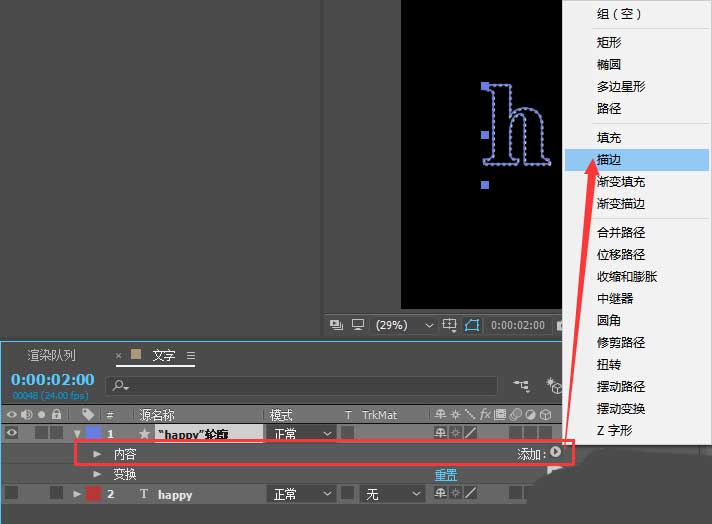Screen dimensions: 712x524
Task: Toggle continuous rasterize on "happy"轮廓 layer
Action: 455,433
